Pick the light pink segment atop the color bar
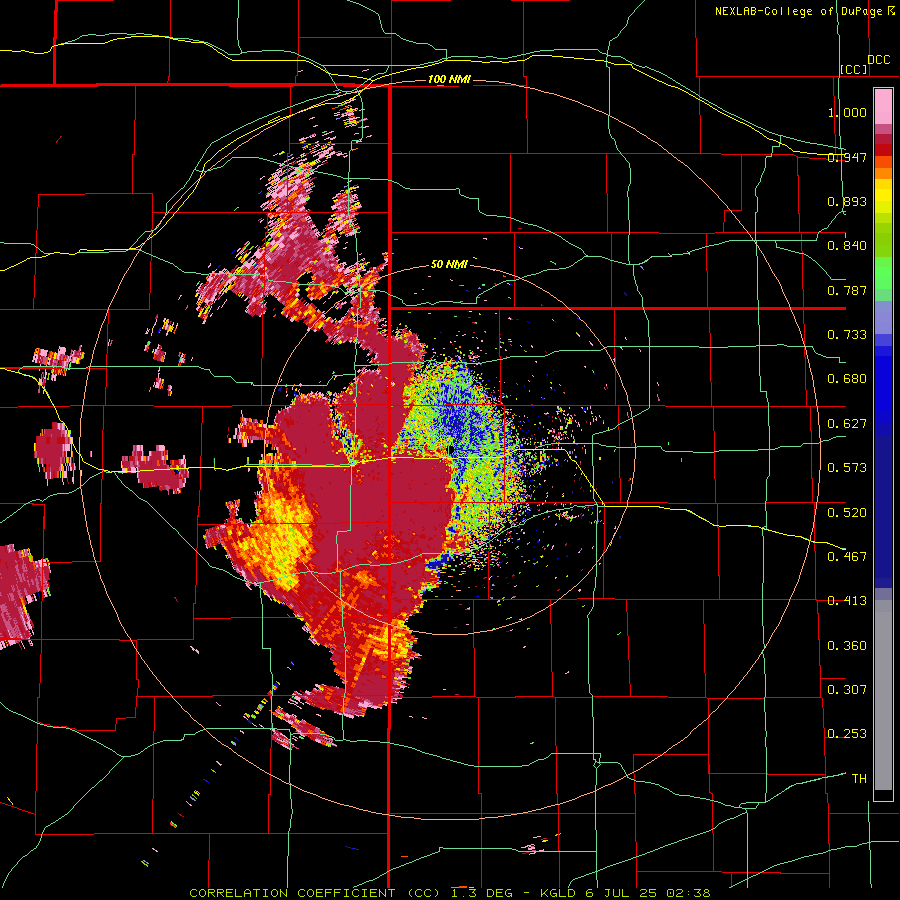The height and width of the screenshot is (900, 900). (883, 107)
